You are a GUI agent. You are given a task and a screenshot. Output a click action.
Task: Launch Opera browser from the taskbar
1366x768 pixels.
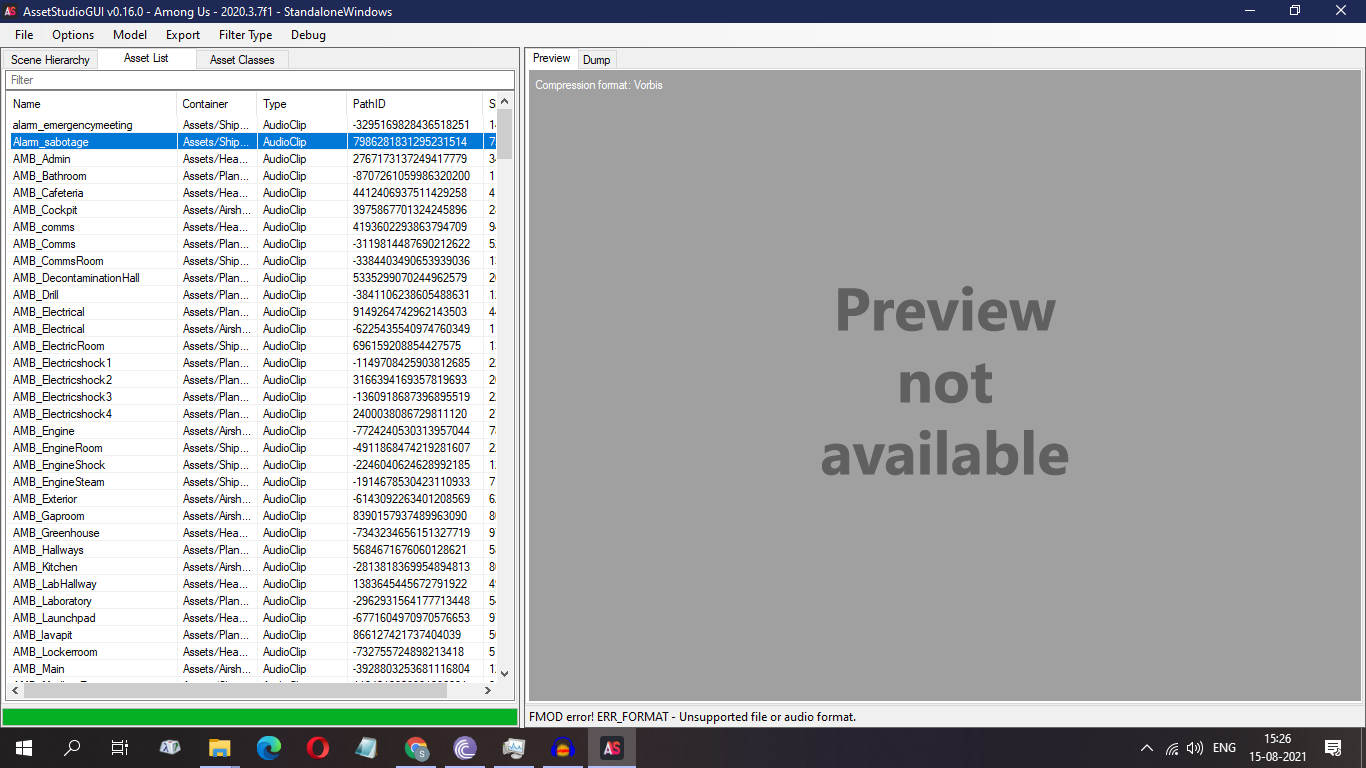[x=317, y=747]
